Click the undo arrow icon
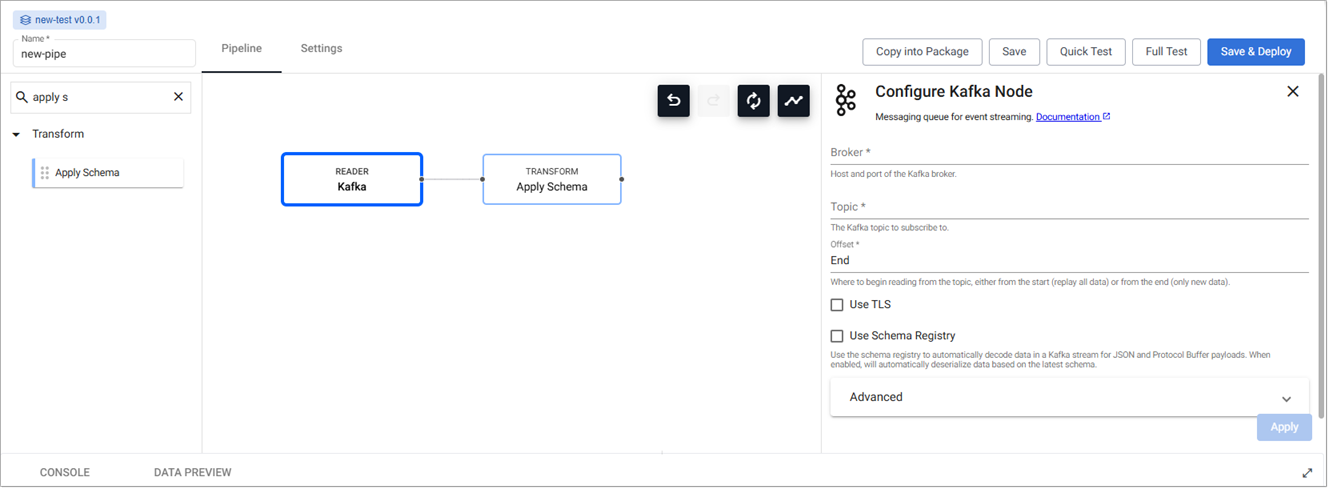The image size is (1329, 489). pyautogui.click(x=673, y=100)
